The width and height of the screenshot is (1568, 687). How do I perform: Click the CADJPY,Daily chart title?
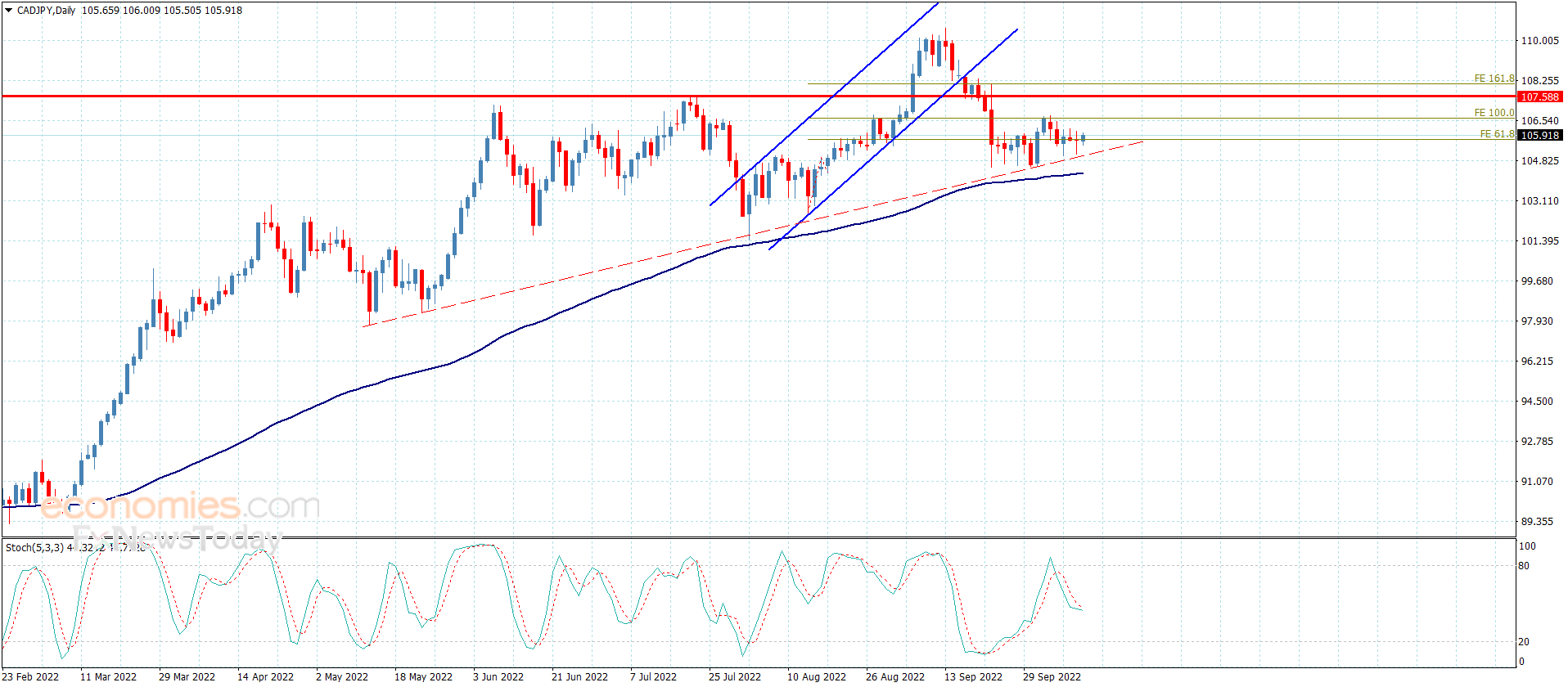(46, 11)
